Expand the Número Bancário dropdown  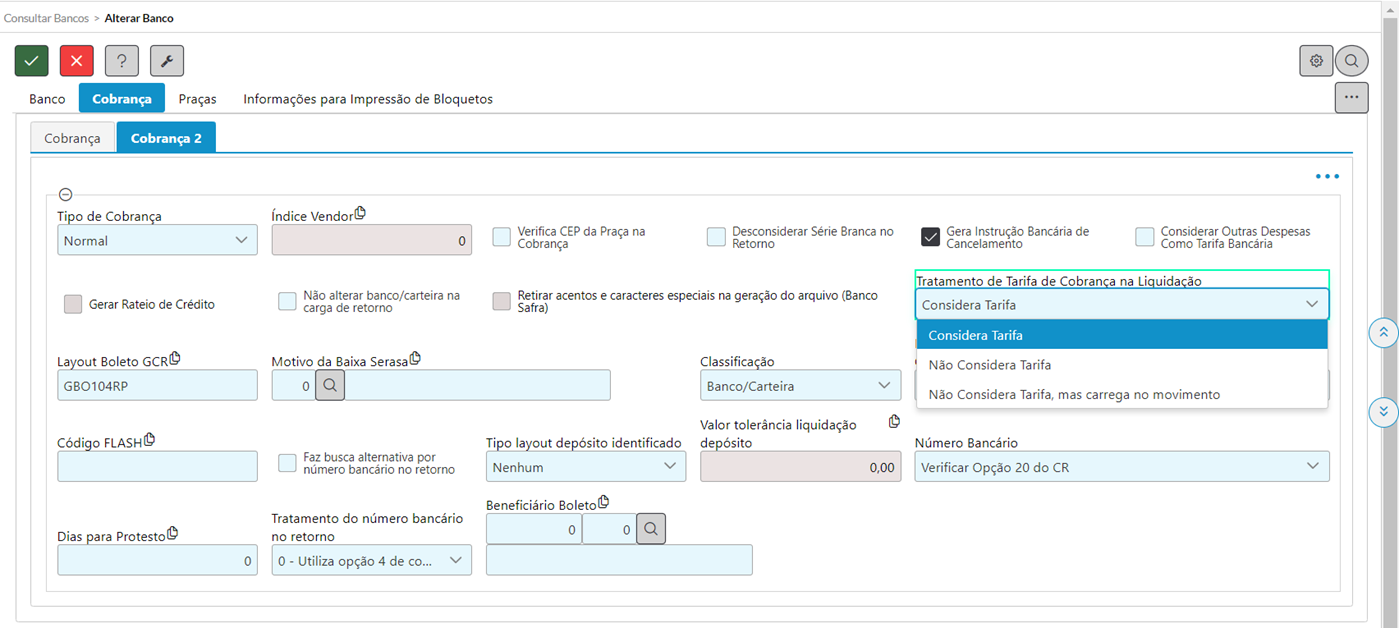pyautogui.click(x=1121, y=467)
